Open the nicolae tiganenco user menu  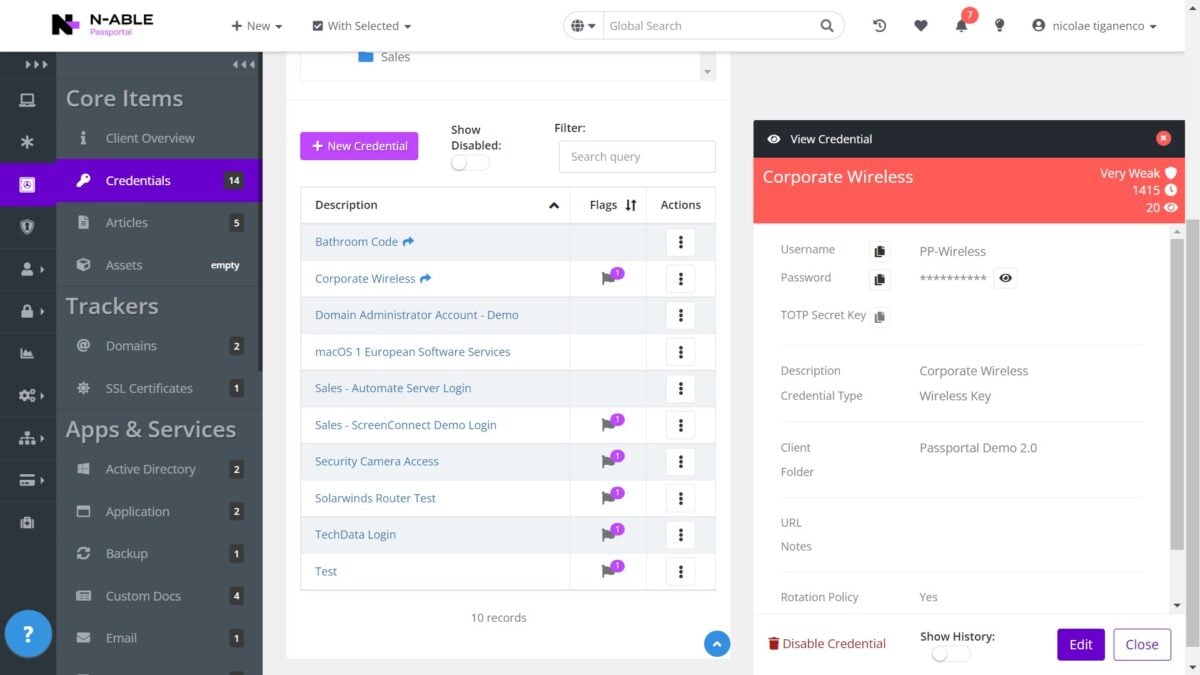point(1094,26)
